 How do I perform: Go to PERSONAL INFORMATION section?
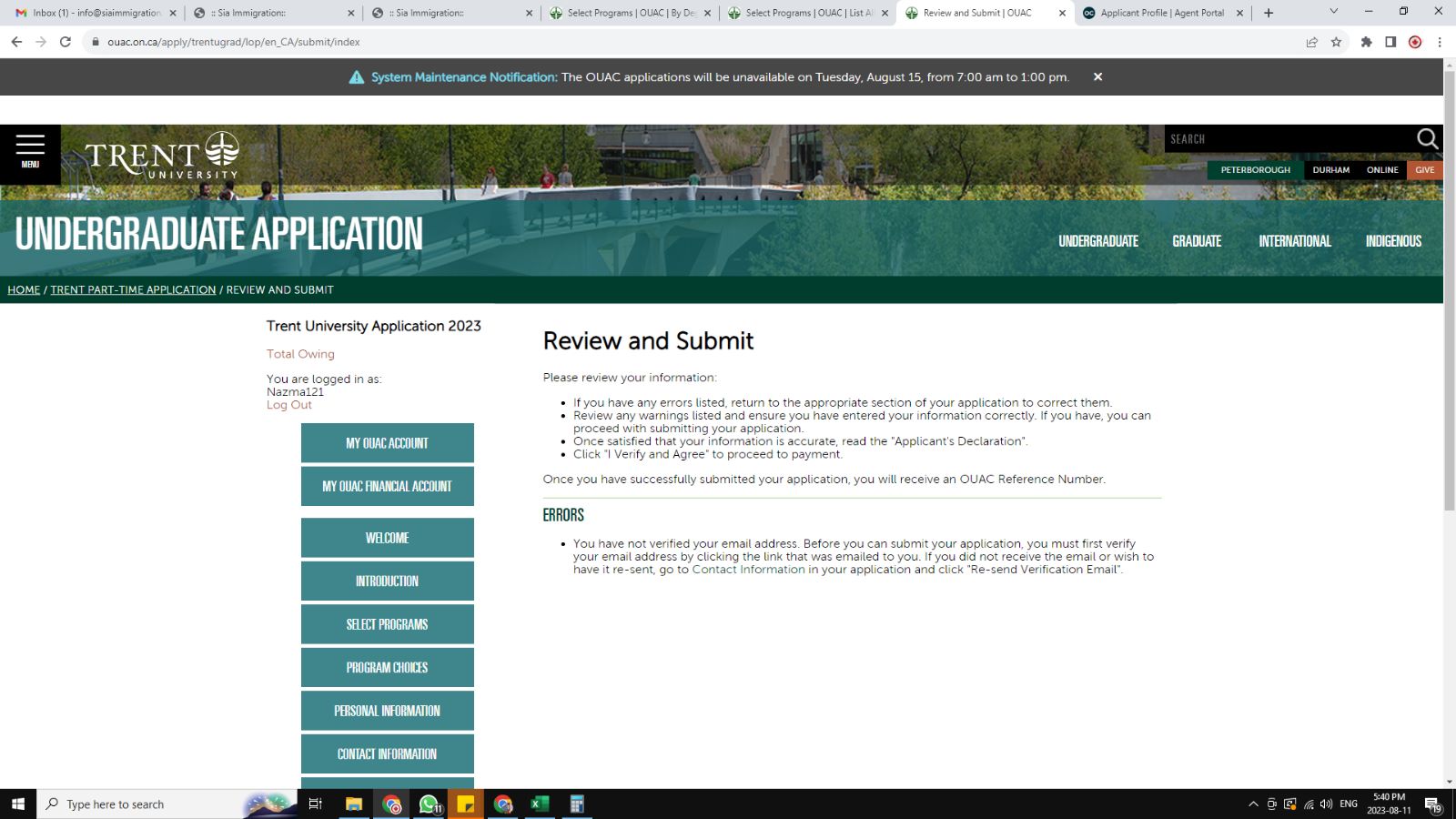pyautogui.click(x=388, y=711)
